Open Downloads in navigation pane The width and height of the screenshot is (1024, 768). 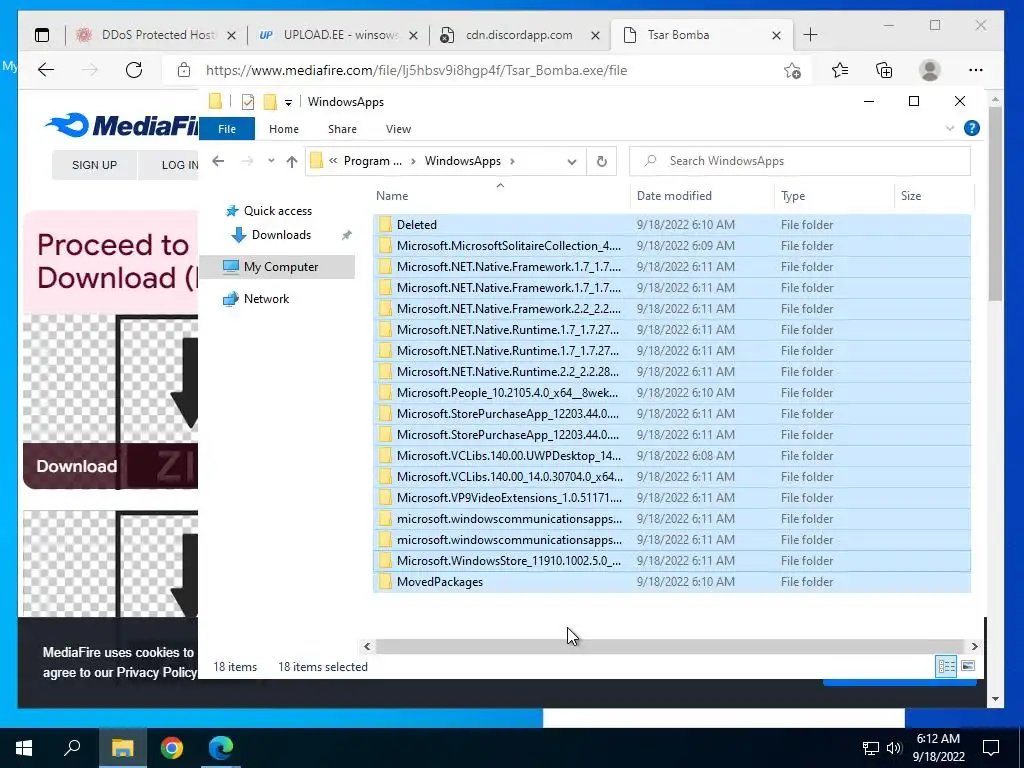click(281, 235)
